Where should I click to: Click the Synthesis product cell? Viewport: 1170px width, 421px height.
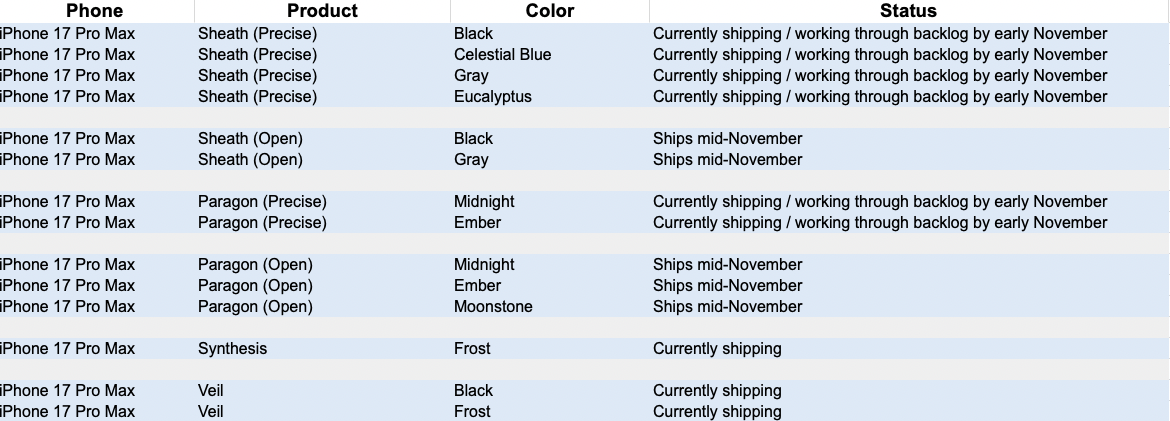click(232, 348)
